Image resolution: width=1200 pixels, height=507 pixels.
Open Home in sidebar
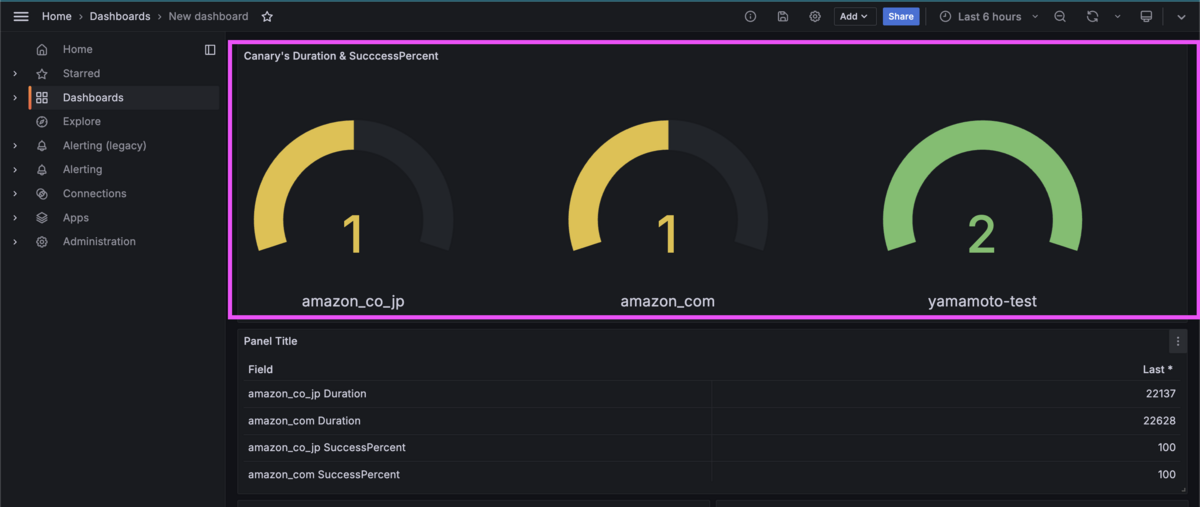77,49
